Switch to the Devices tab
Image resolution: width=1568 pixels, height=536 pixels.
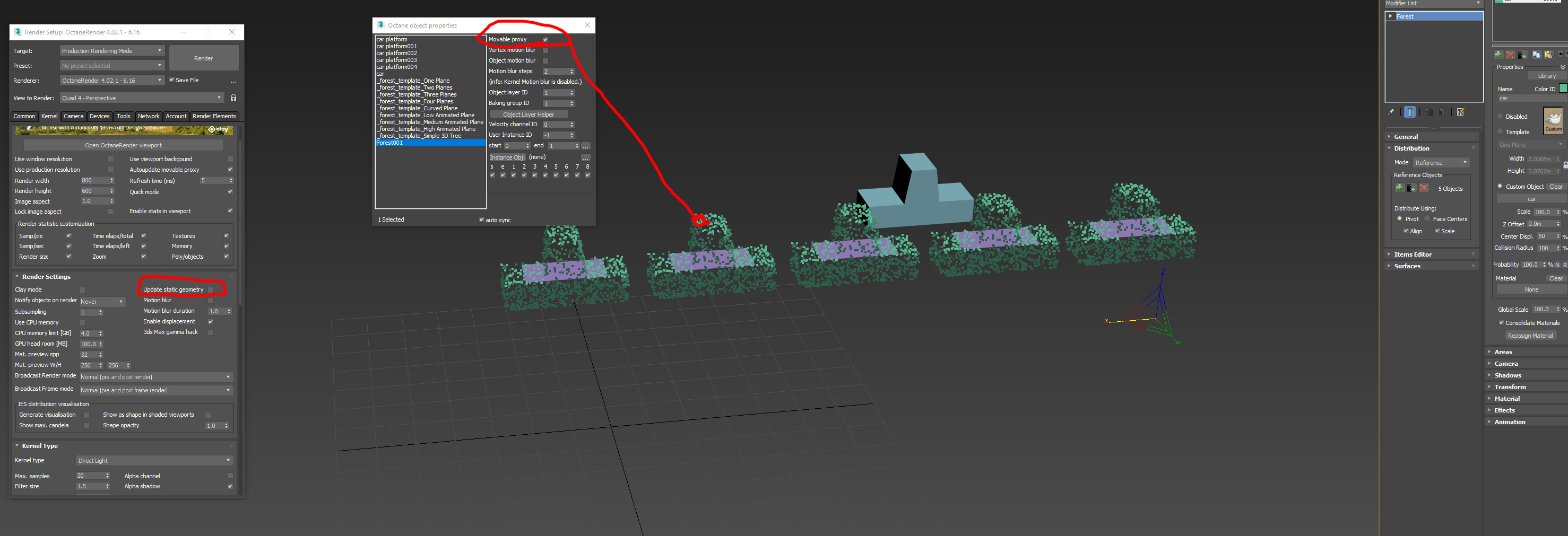(99, 116)
